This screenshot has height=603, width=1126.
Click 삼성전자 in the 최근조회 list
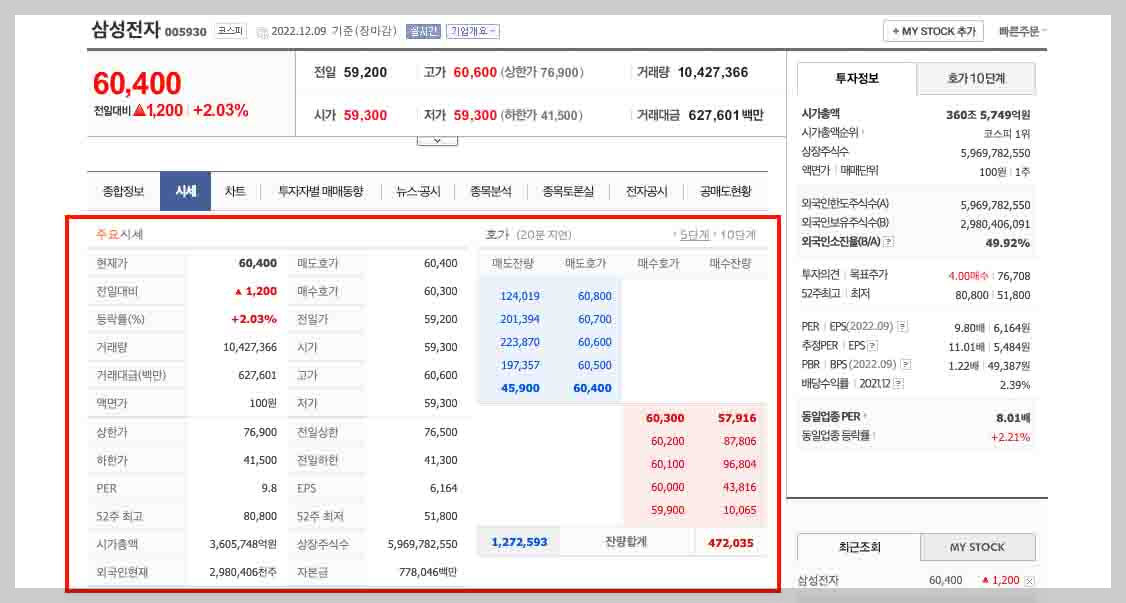click(819, 581)
